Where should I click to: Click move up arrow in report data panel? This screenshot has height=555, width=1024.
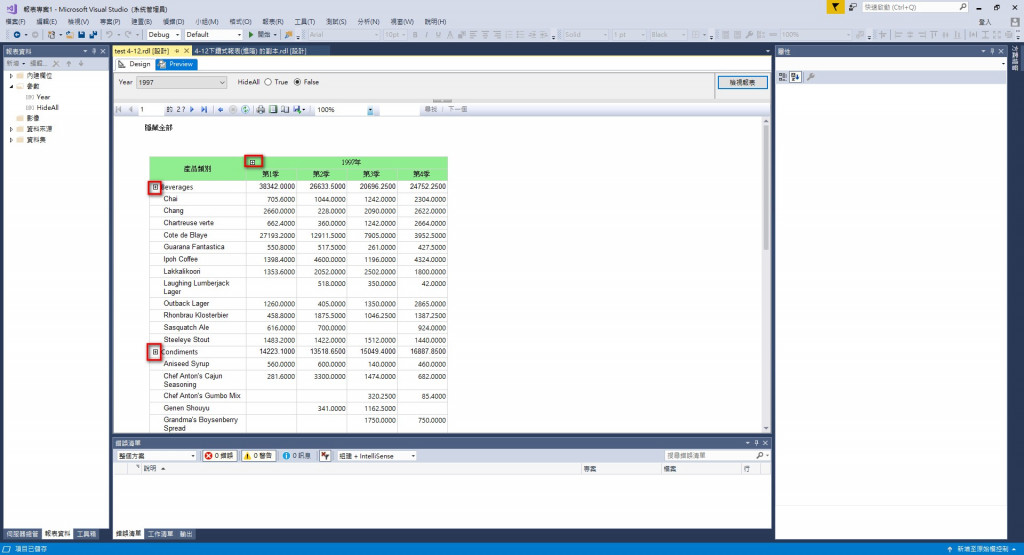(x=69, y=63)
